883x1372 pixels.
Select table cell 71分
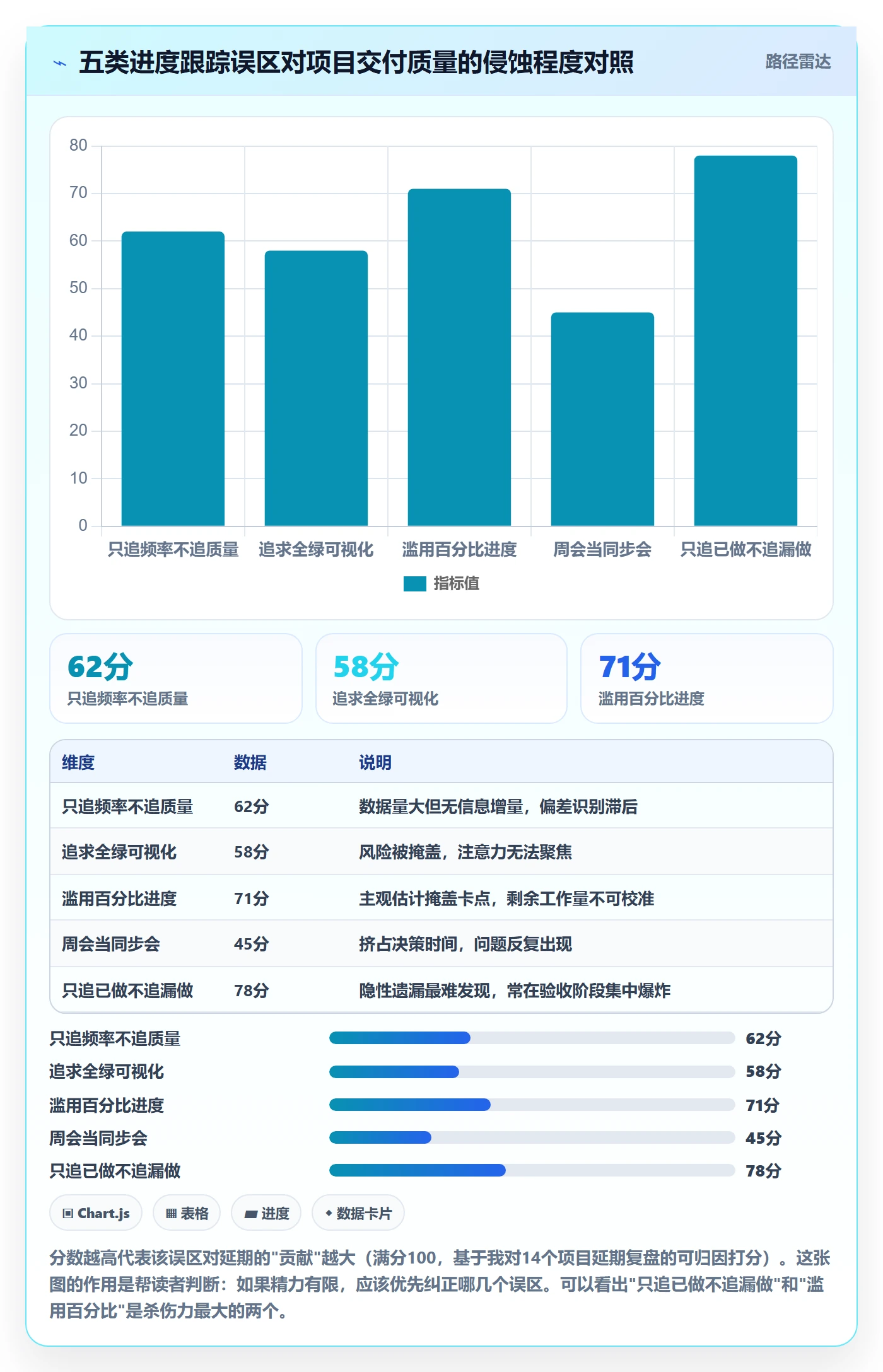pos(252,898)
